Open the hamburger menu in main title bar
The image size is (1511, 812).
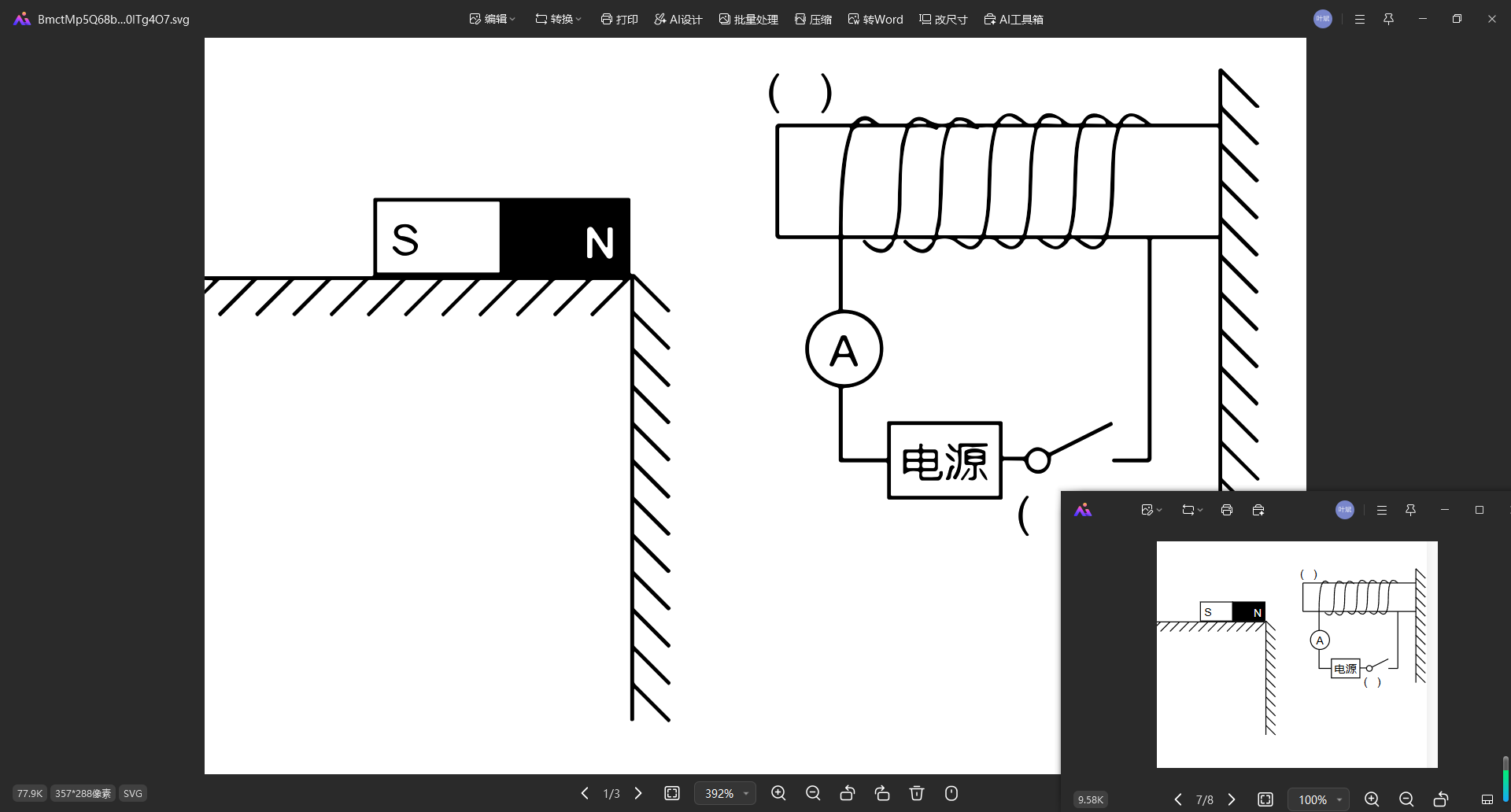1360,19
